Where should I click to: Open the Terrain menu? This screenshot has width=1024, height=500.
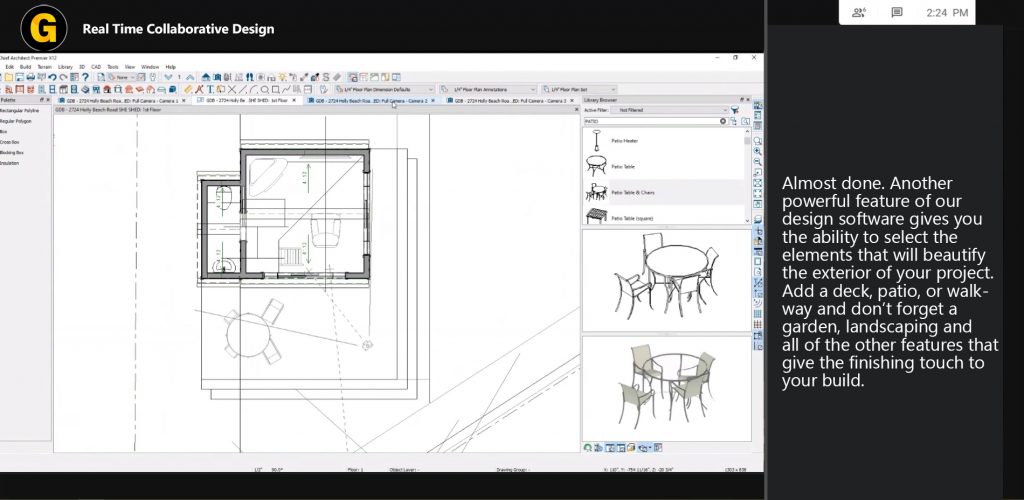44,67
